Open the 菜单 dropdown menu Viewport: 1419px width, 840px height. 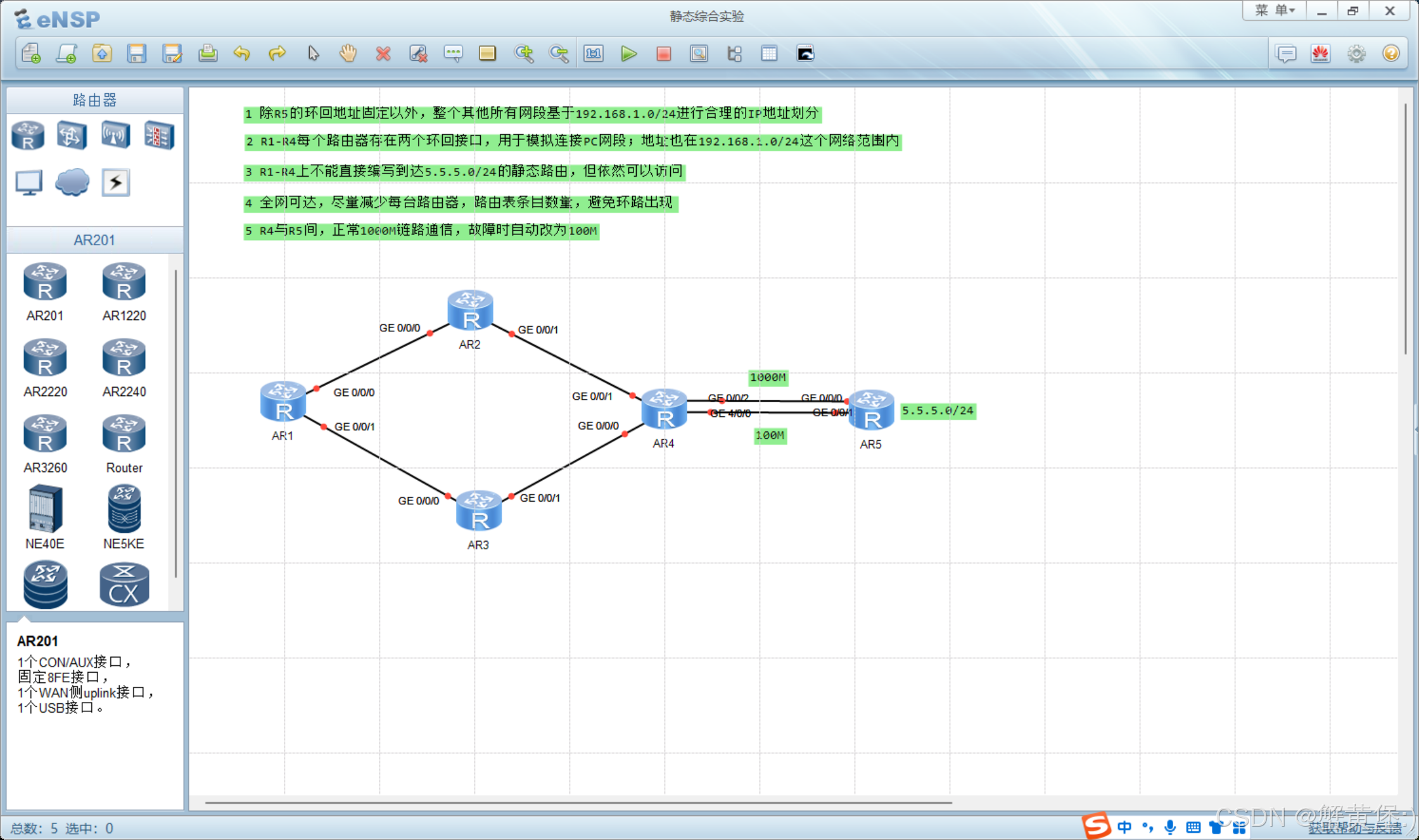coord(1275,11)
